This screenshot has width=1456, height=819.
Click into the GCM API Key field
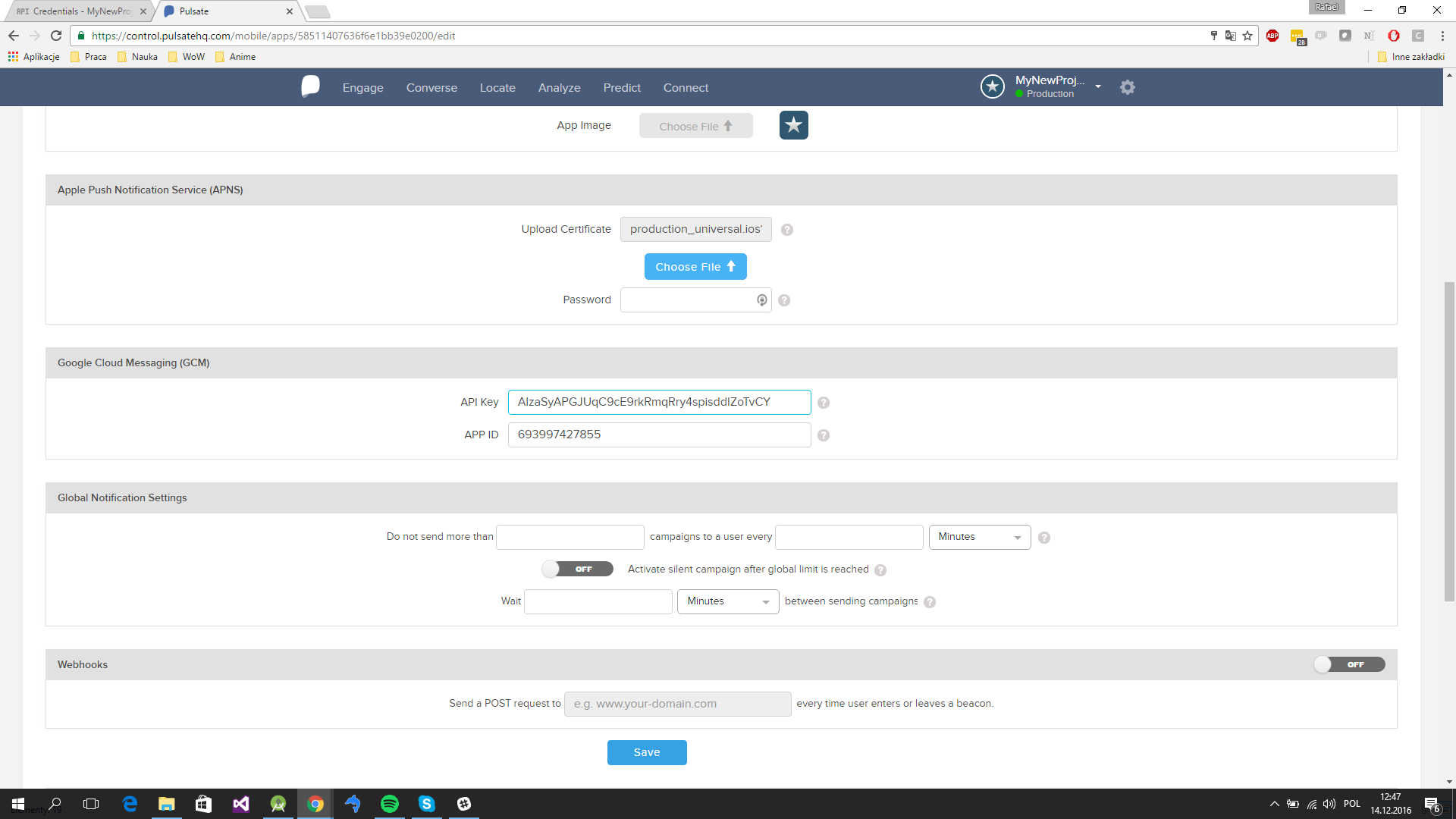click(659, 402)
